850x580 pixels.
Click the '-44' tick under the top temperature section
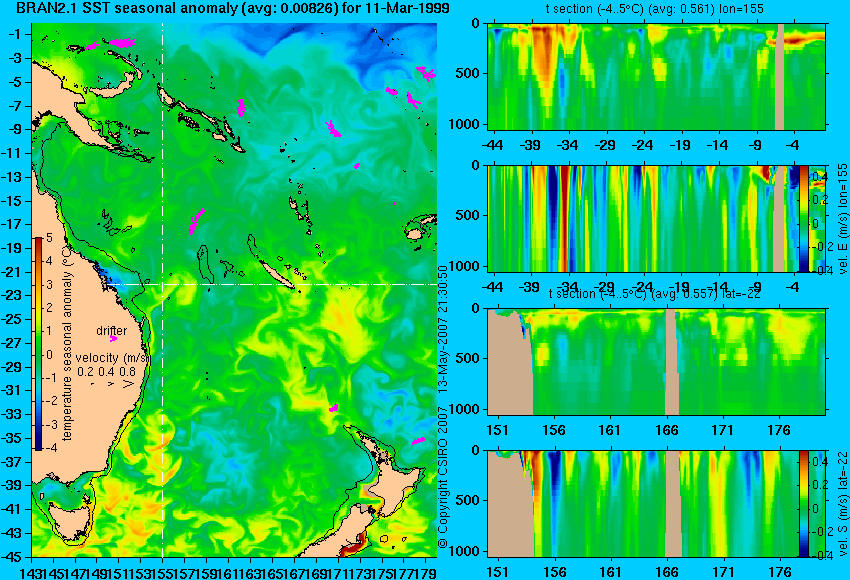492,145
